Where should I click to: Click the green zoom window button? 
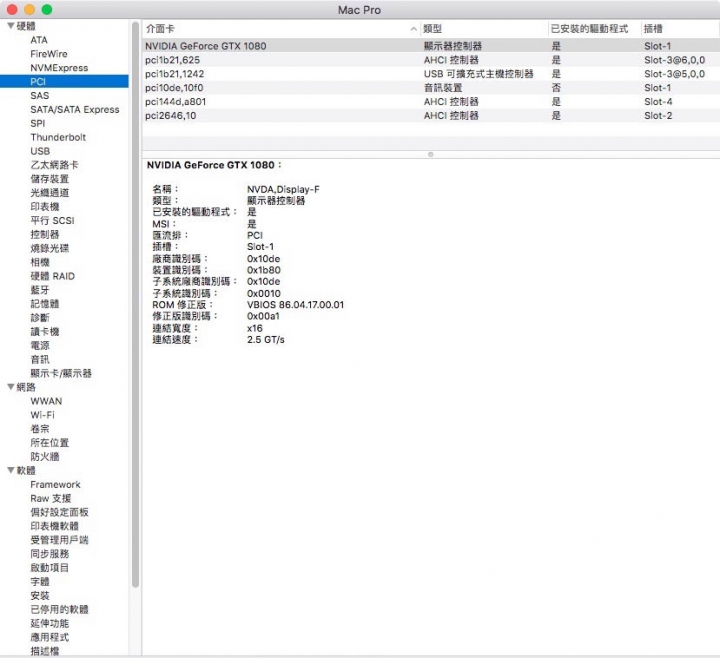coord(47,9)
